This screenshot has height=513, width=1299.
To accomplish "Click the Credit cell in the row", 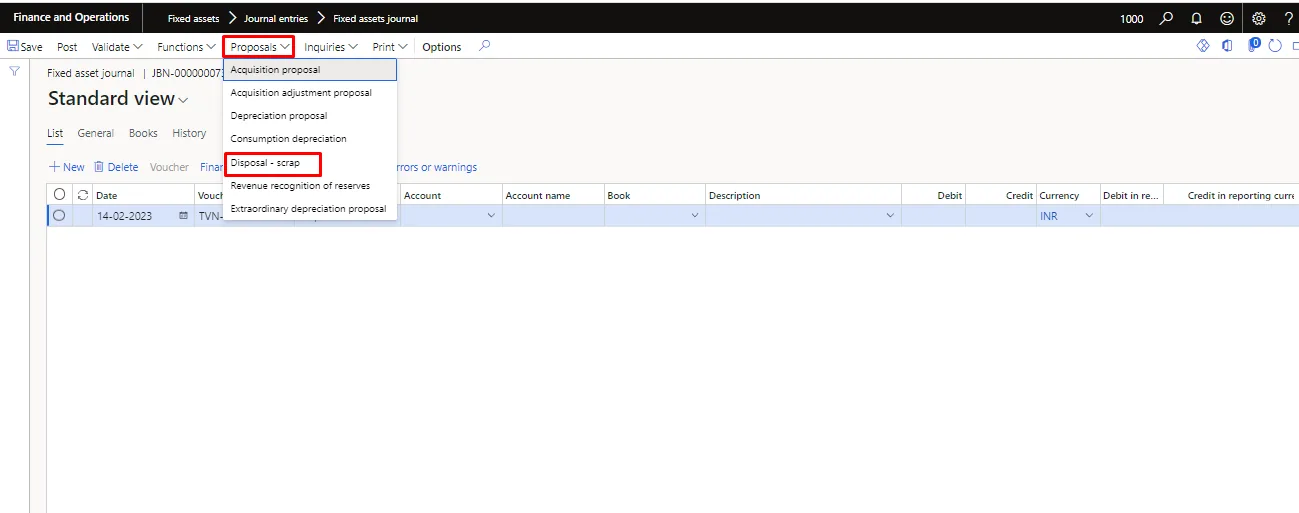I will tap(1000, 216).
